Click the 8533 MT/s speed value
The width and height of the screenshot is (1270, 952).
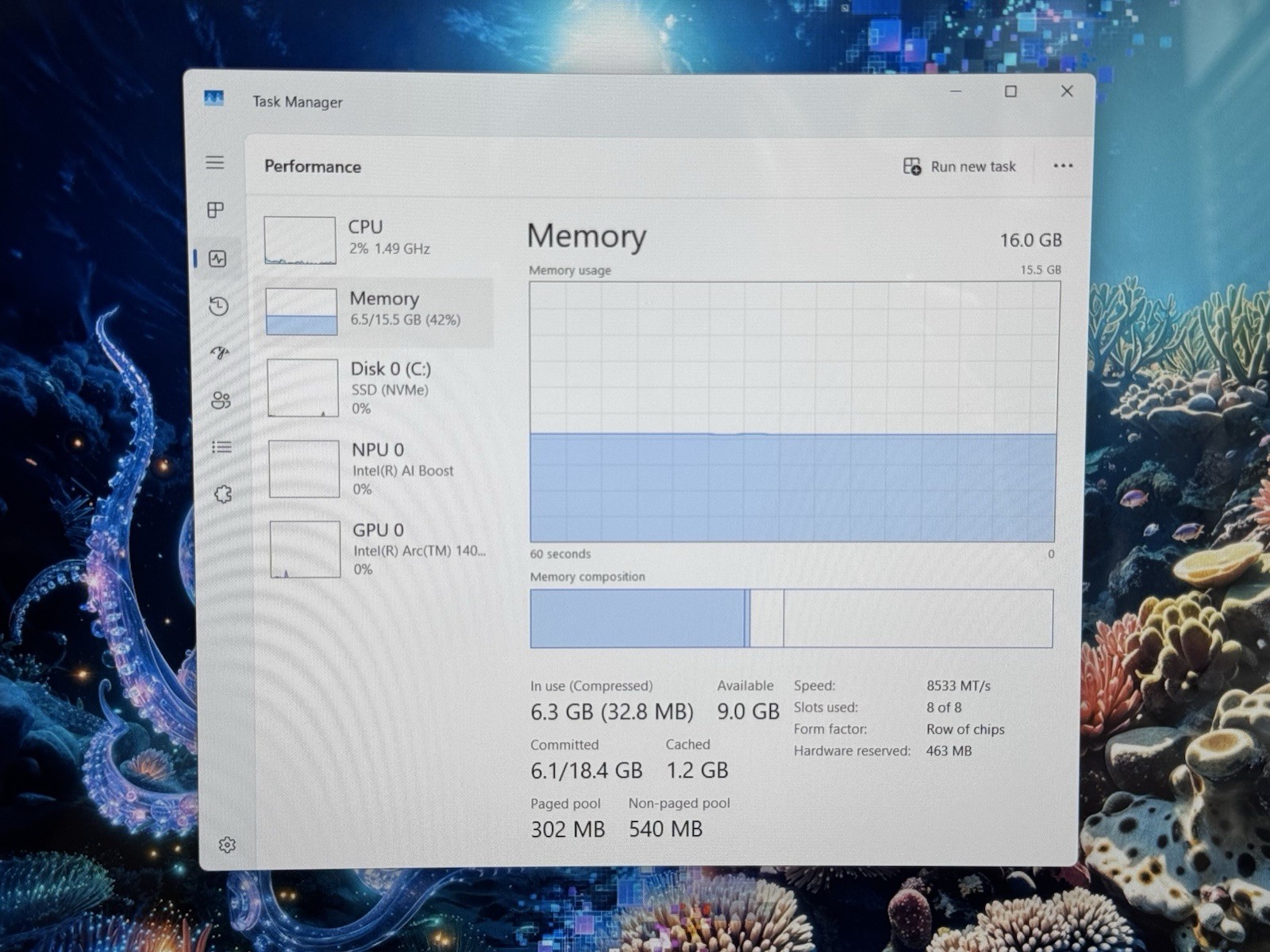(959, 685)
